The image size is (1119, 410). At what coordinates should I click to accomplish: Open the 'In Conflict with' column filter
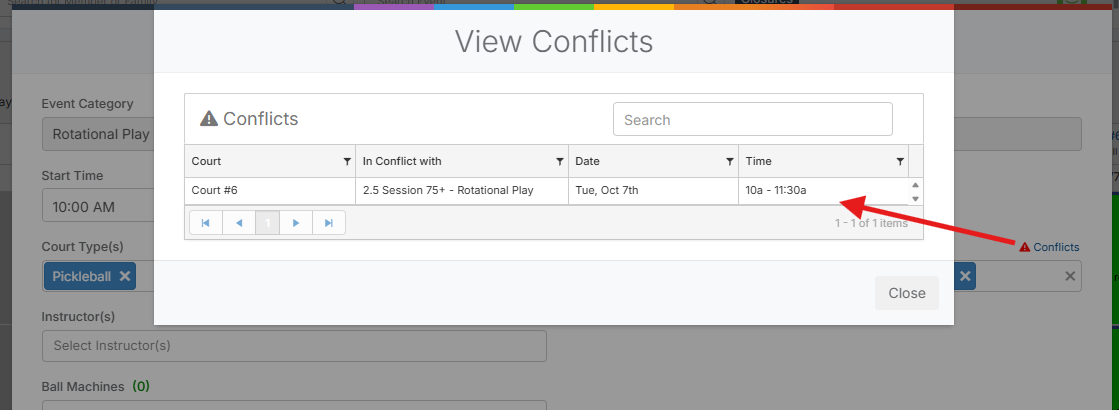[x=559, y=161]
